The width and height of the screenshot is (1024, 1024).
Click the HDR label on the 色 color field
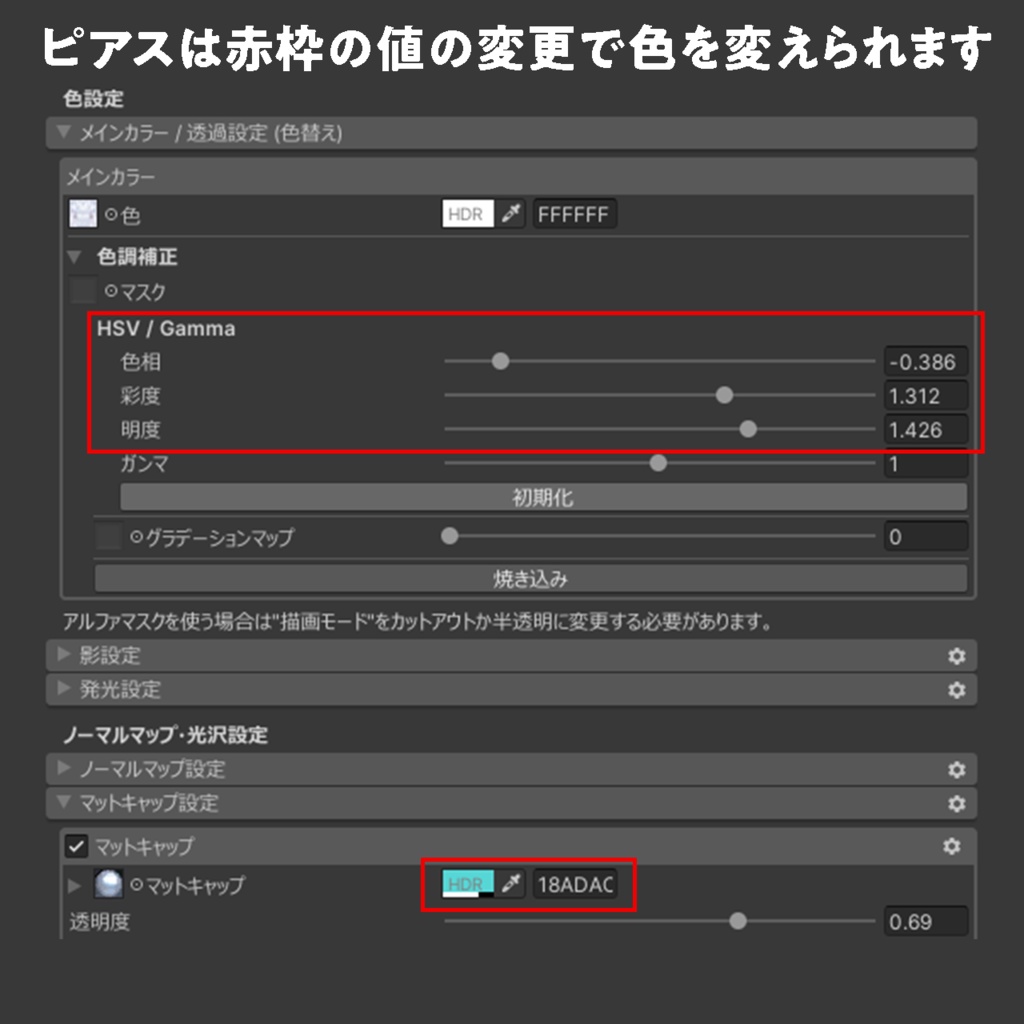[469, 213]
